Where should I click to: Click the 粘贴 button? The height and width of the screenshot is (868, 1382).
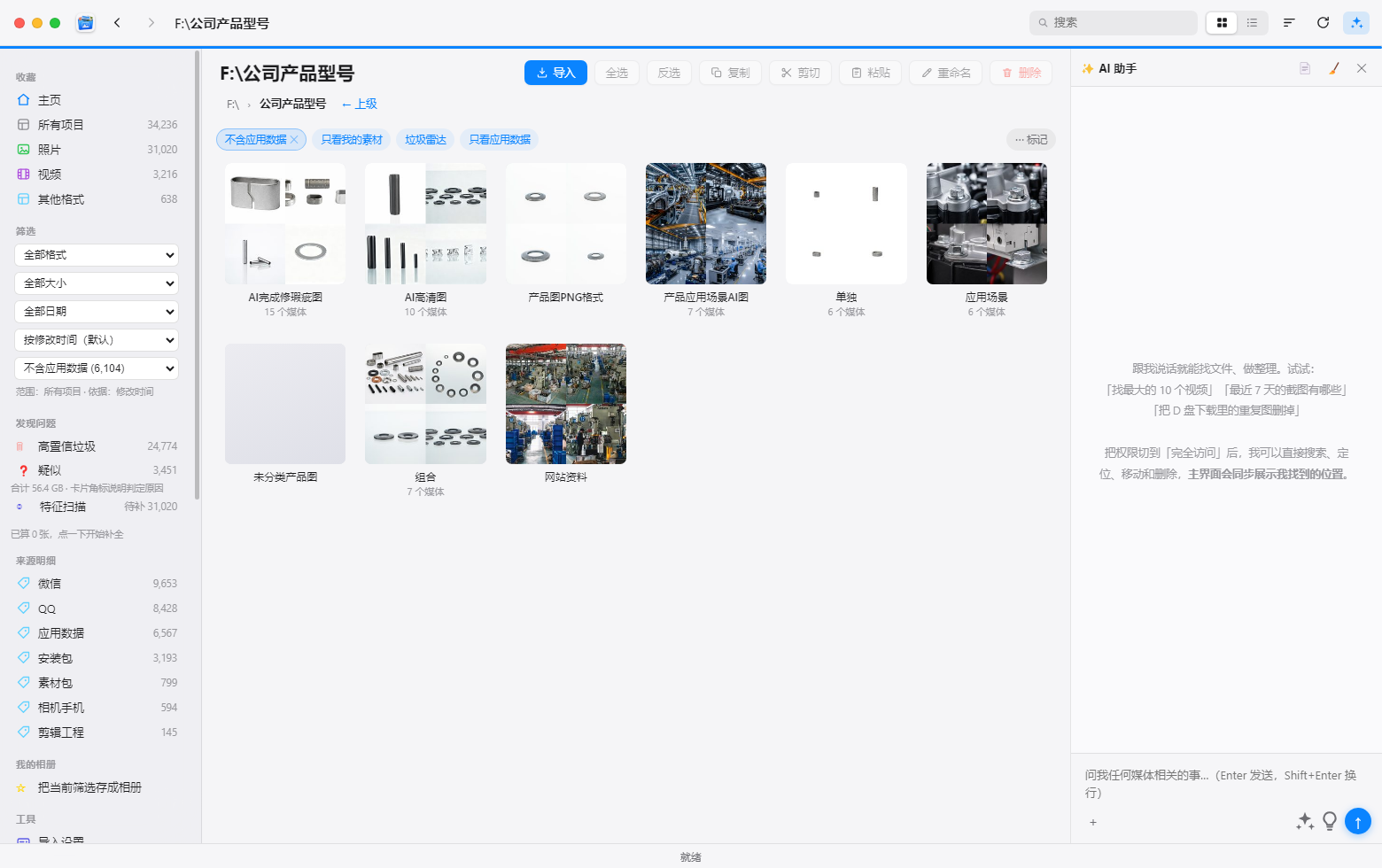pyautogui.click(x=870, y=73)
